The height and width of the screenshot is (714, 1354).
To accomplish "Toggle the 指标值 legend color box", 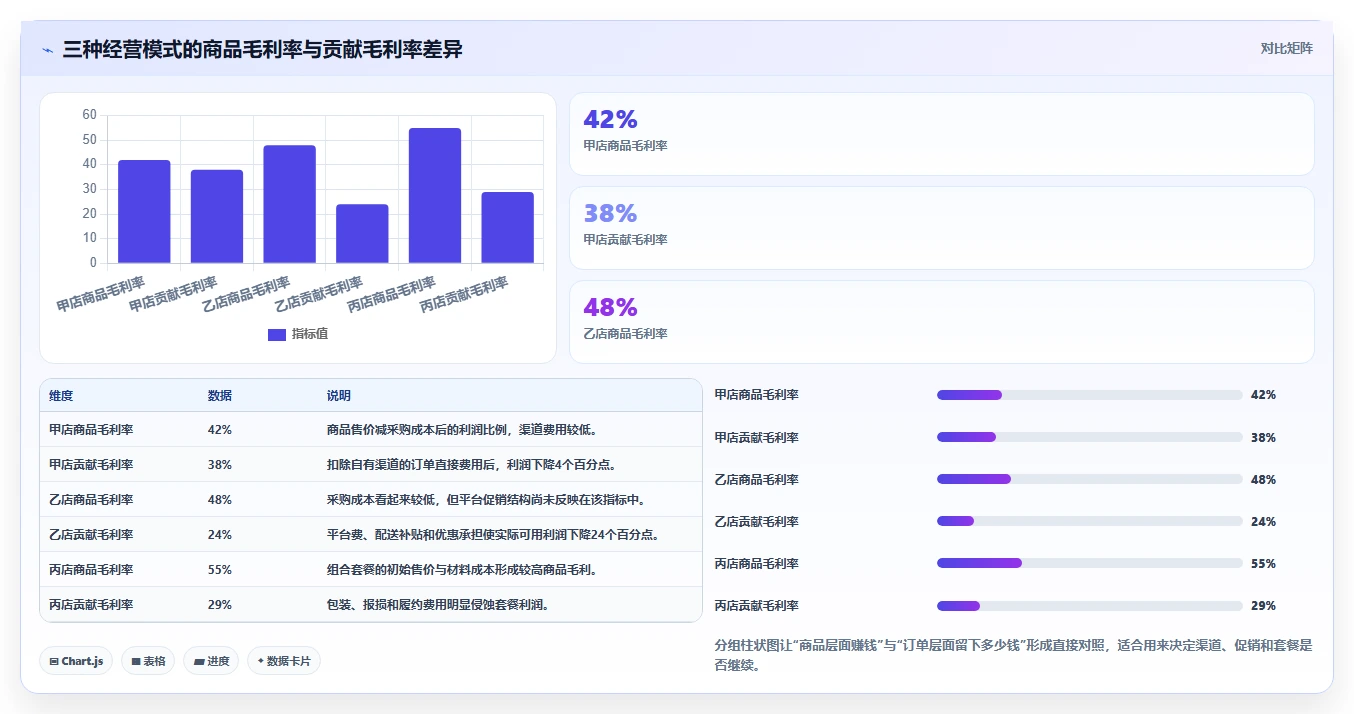I will [x=277, y=334].
